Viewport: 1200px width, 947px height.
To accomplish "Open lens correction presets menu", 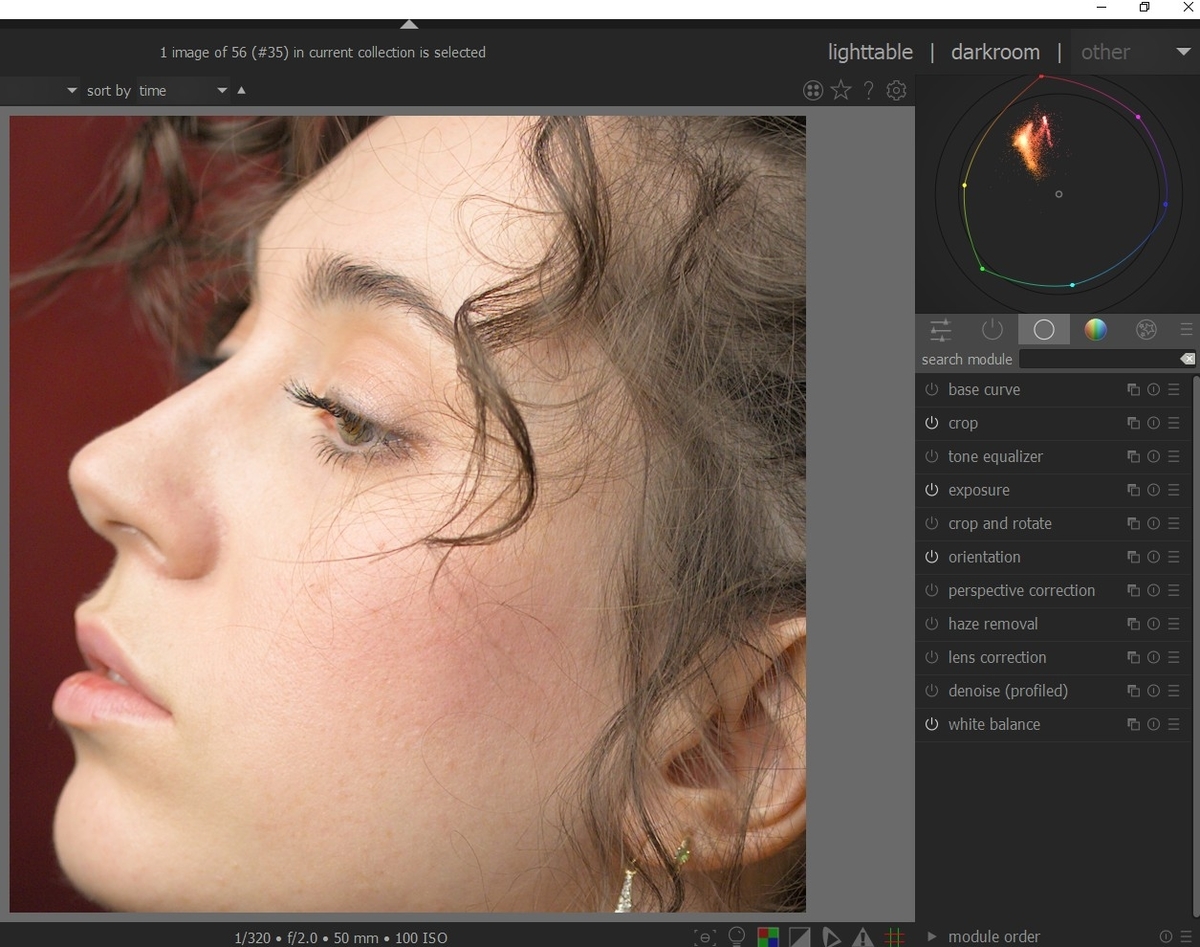I will [x=1174, y=658].
